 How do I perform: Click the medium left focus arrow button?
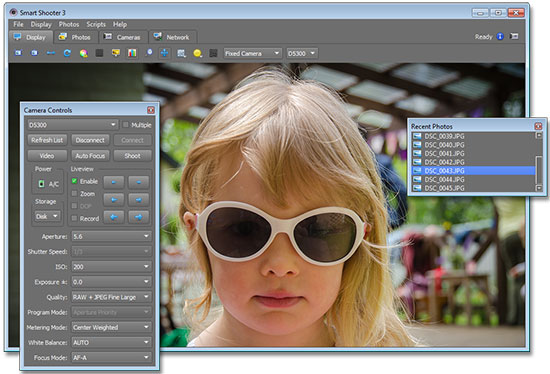pyautogui.click(x=114, y=200)
